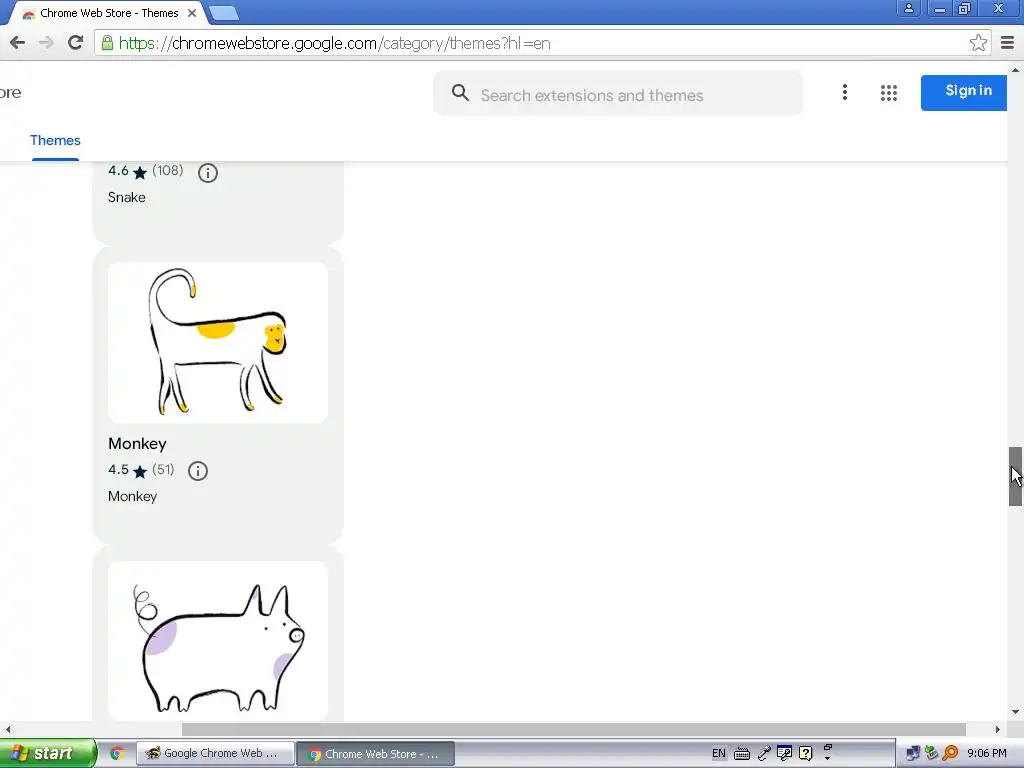Open the on-screen keyboard tray icon

(x=742, y=754)
